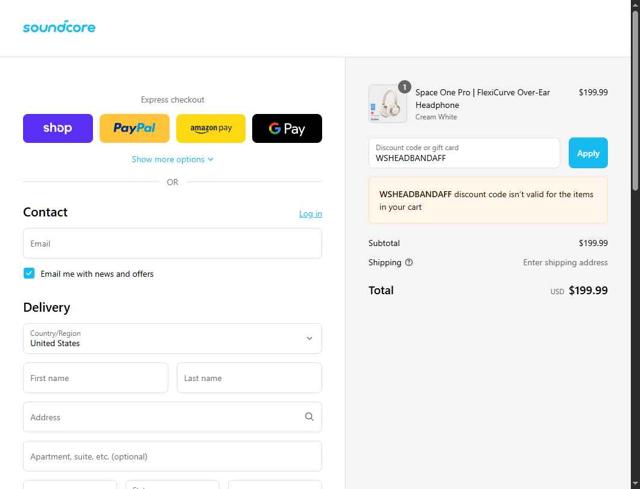This screenshot has height=489, width=640.
Task: Check out using Amazon Pay
Action: [x=211, y=128]
